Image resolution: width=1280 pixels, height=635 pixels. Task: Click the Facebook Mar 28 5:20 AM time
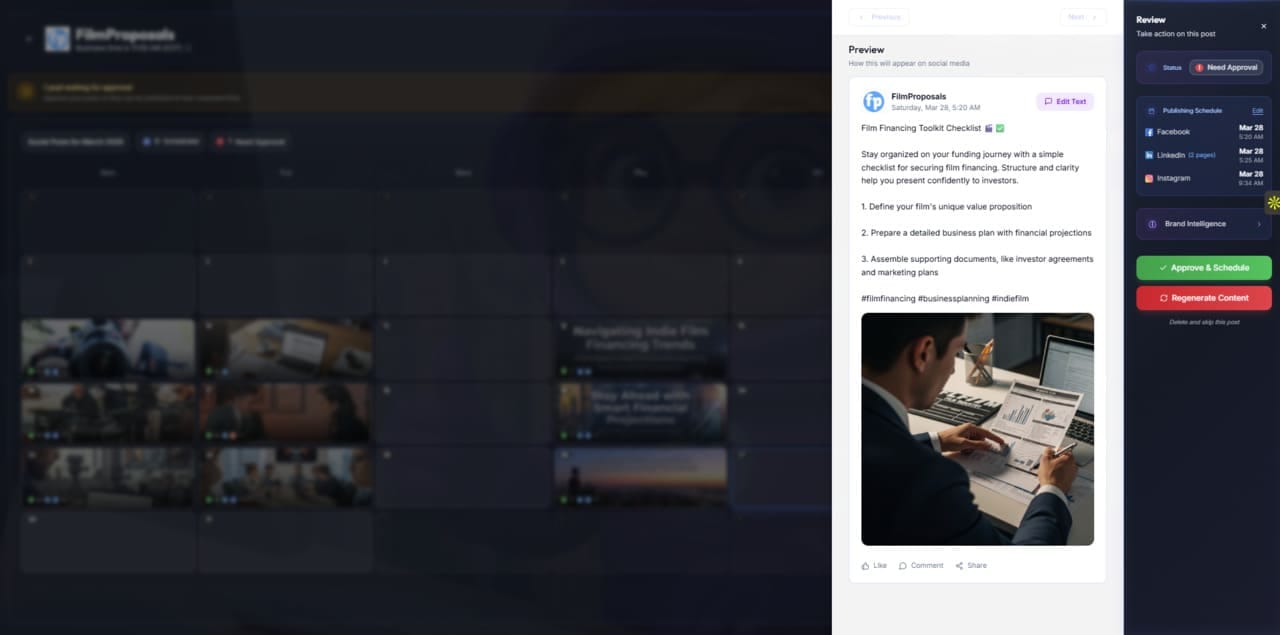click(1250, 132)
